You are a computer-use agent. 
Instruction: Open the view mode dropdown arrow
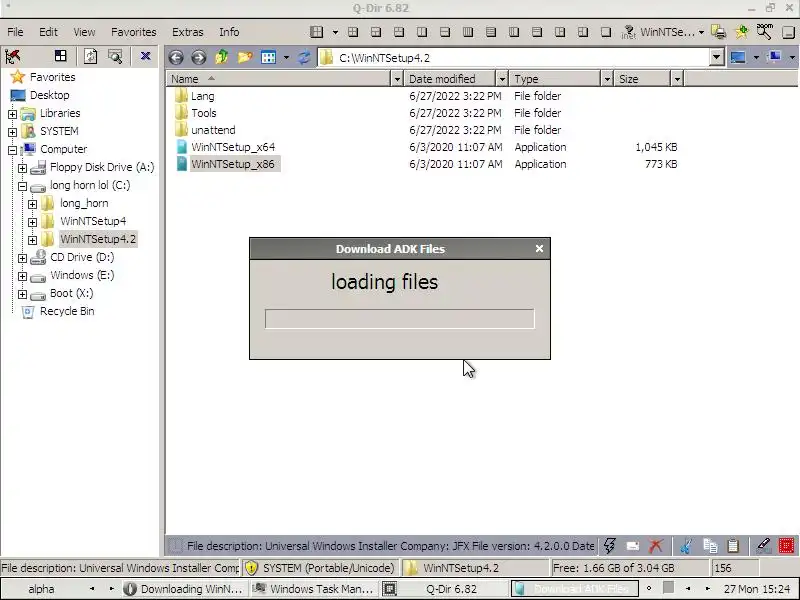coord(286,57)
